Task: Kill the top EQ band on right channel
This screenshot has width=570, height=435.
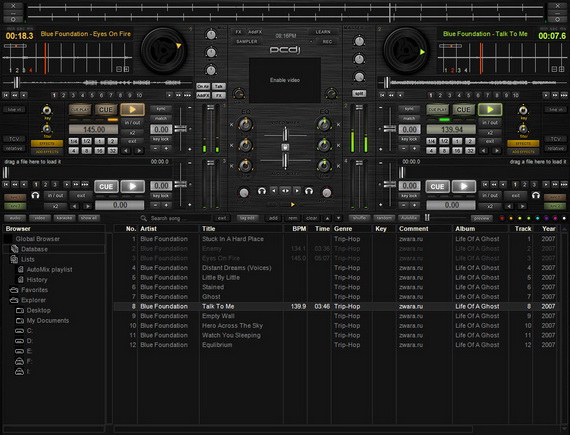Action: (x=338, y=125)
